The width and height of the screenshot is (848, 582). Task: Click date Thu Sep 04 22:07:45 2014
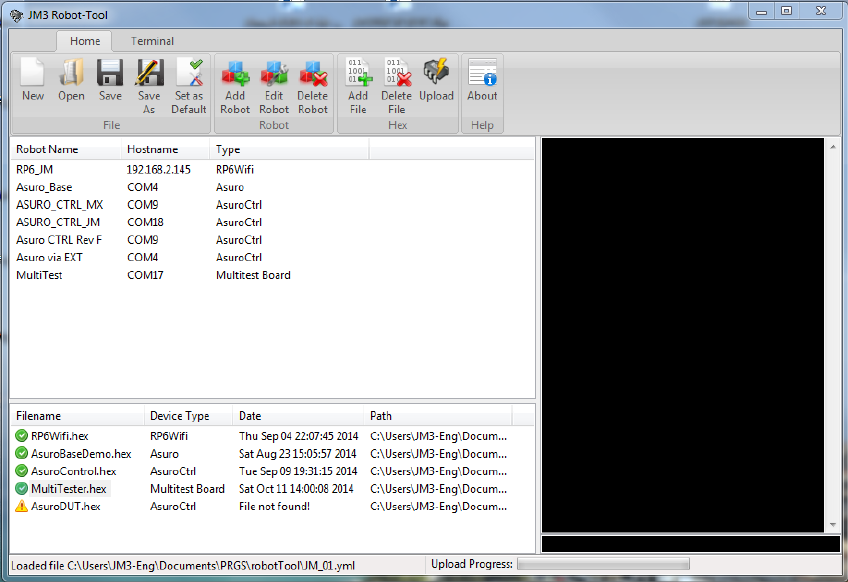(x=299, y=436)
